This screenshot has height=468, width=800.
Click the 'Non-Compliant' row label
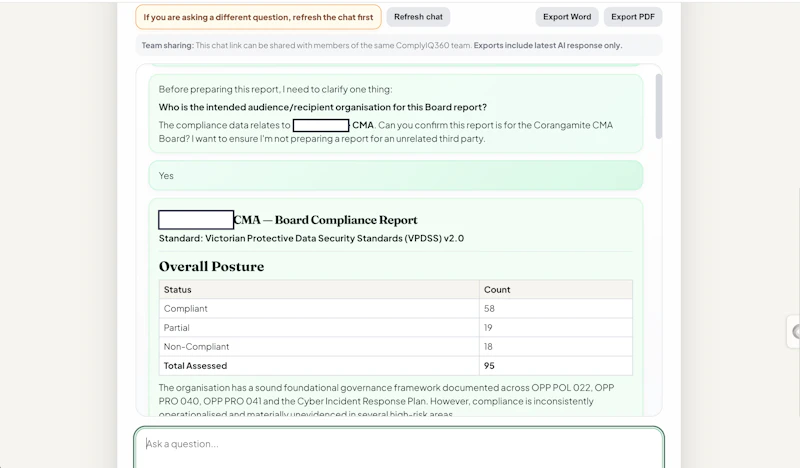(x=196, y=347)
